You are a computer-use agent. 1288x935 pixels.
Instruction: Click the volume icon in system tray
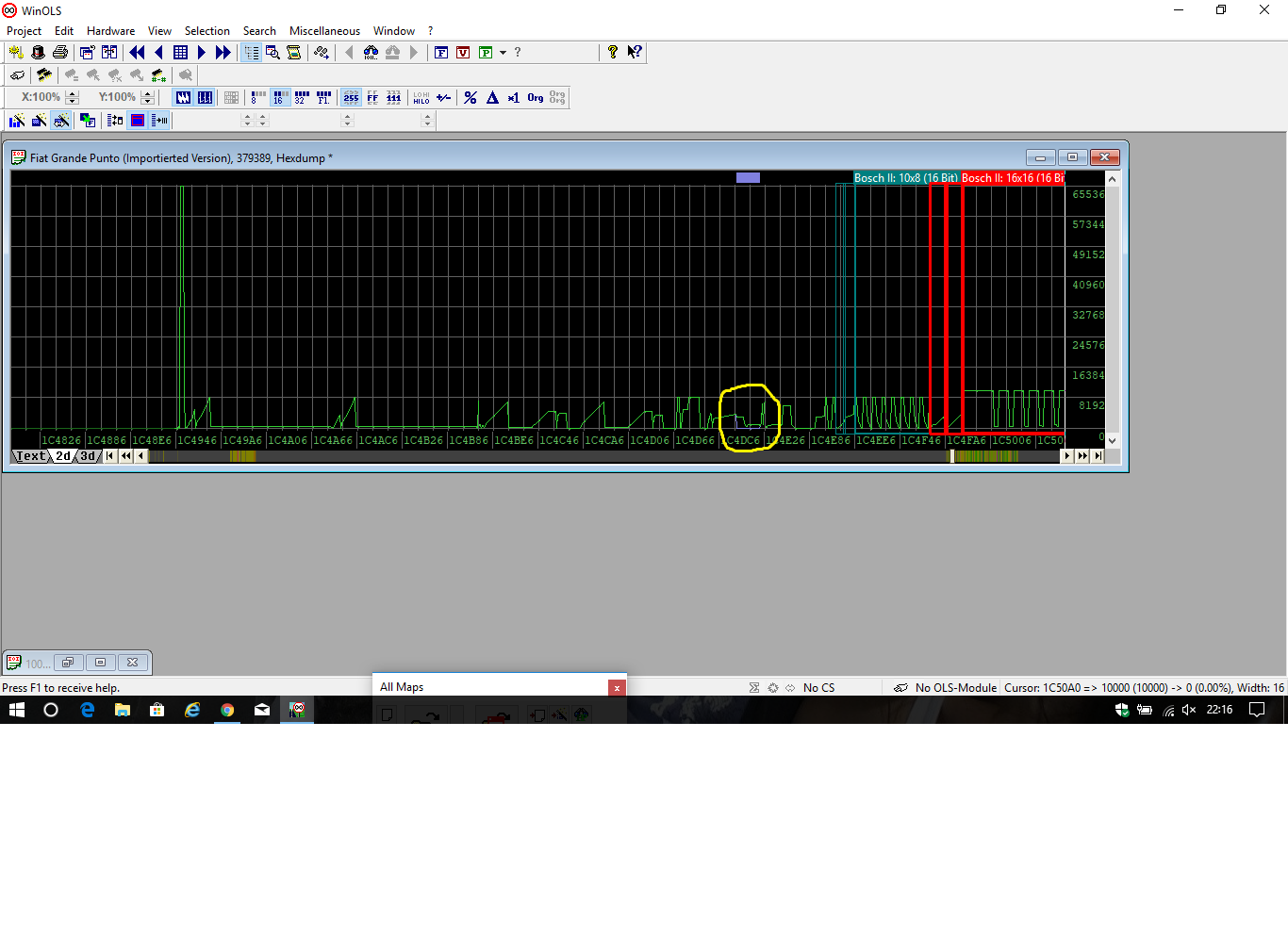(x=1189, y=711)
